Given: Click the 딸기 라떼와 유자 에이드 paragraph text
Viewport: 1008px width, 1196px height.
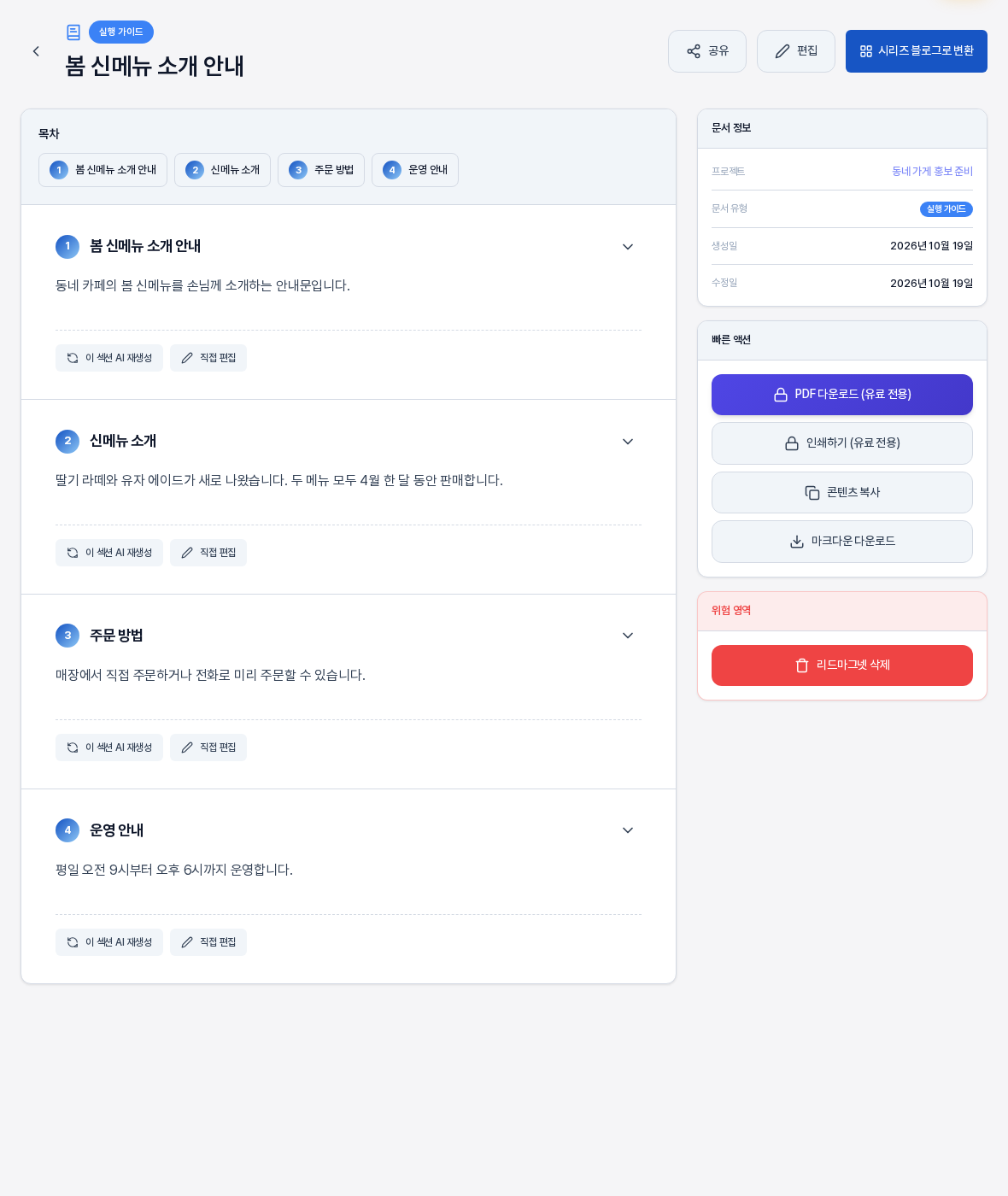Looking at the screenshot, I should click(x=279, y=481).
